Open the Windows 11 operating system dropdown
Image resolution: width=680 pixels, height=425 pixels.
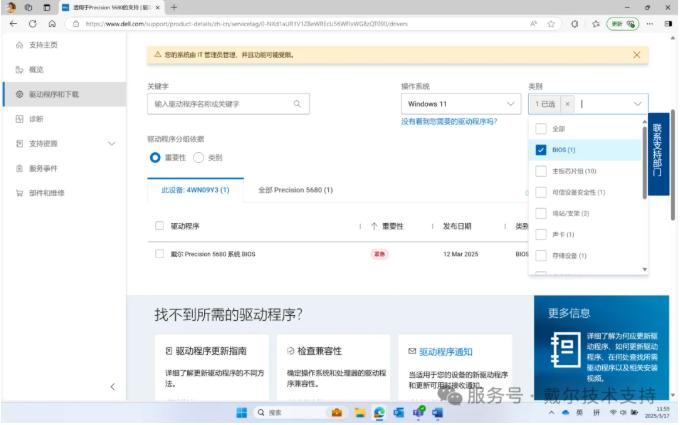tap(461, 104)
